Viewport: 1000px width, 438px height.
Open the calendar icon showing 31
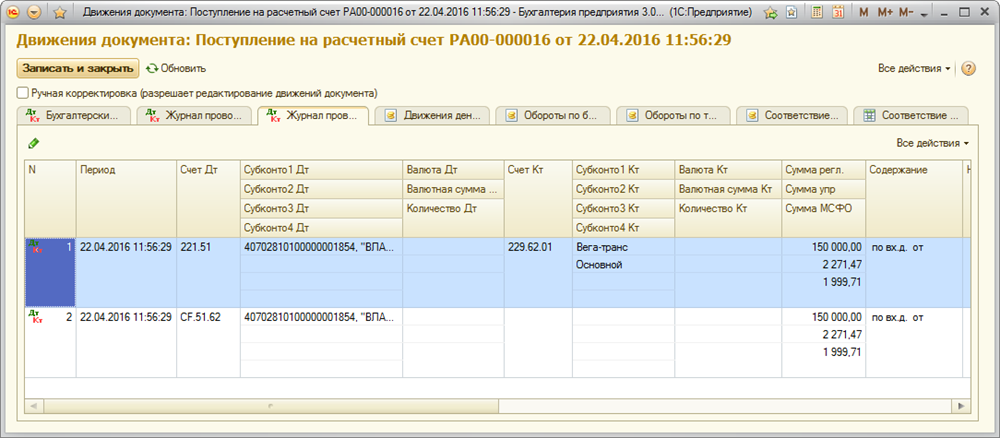(x=837, y=13)
